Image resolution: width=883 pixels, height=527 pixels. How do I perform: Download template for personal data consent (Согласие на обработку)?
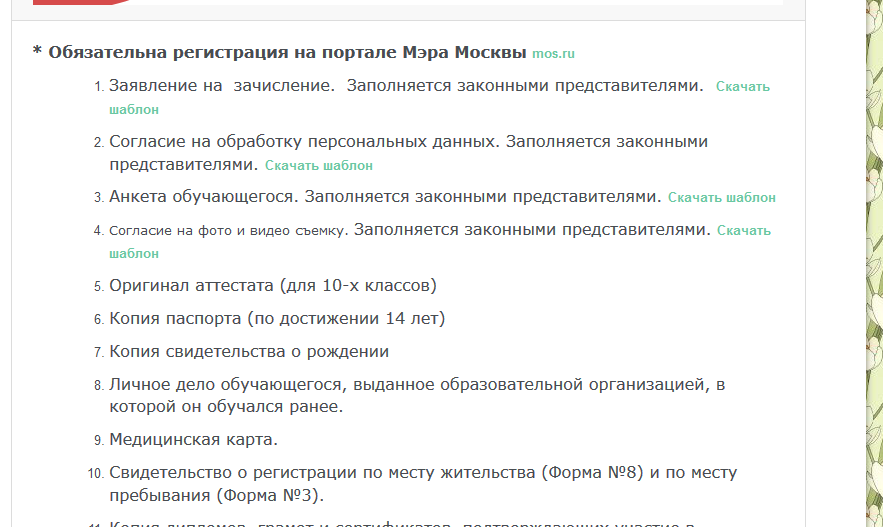[319, 165]
